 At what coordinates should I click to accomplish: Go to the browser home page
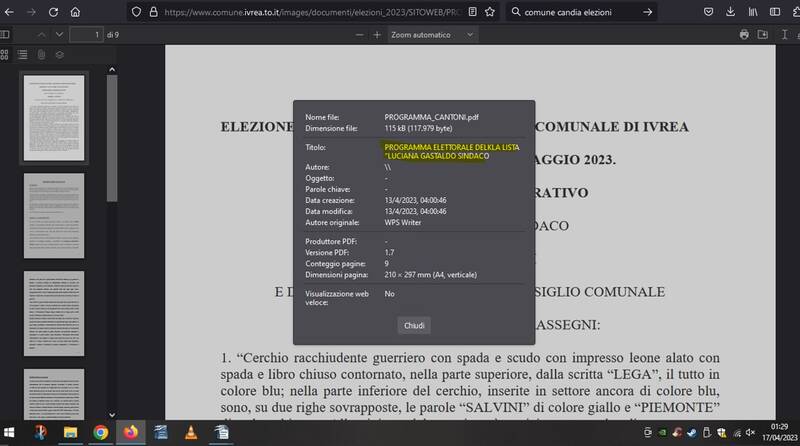point(76,12)
